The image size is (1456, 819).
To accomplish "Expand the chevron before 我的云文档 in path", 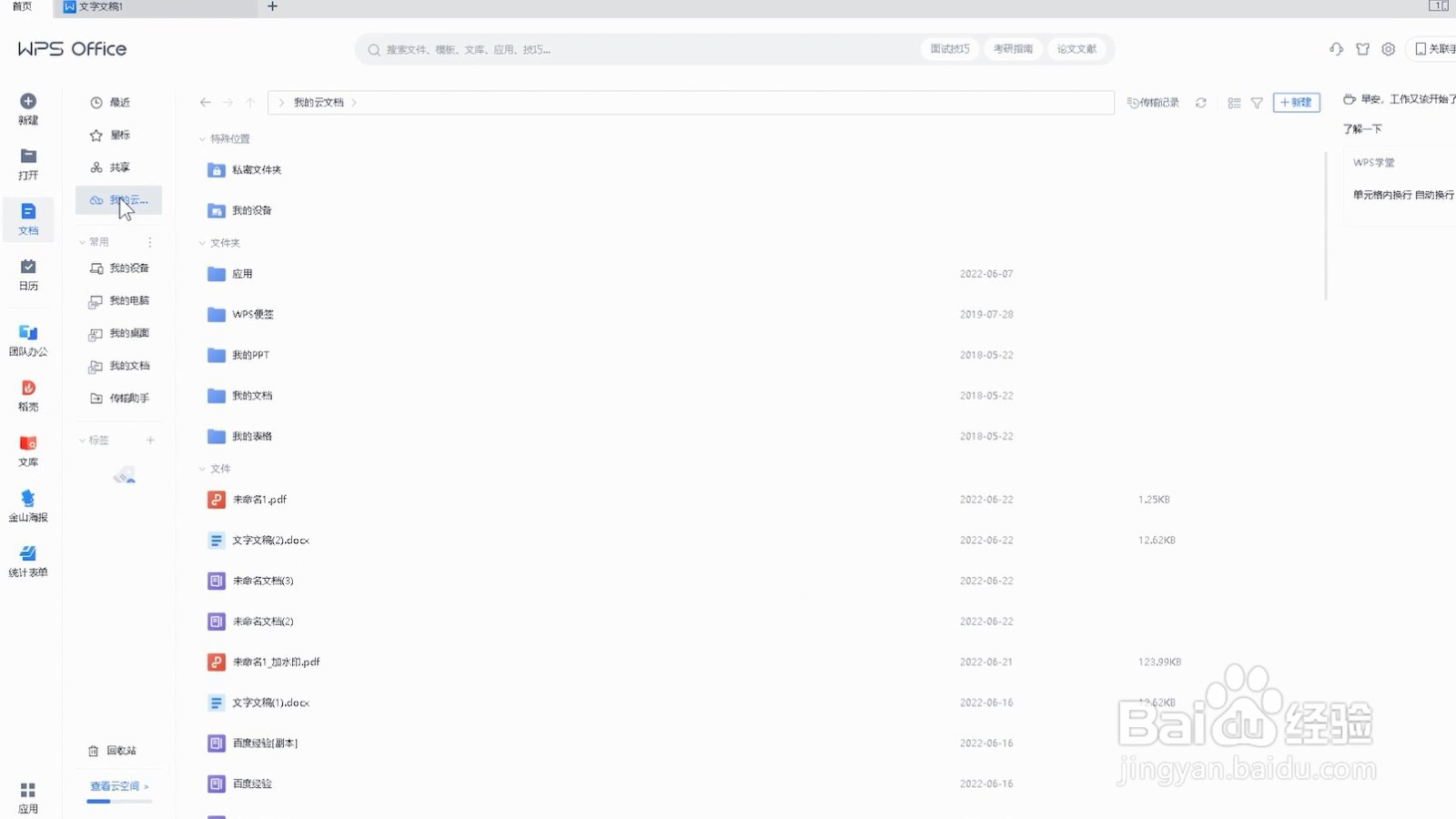I will [281, 103].
